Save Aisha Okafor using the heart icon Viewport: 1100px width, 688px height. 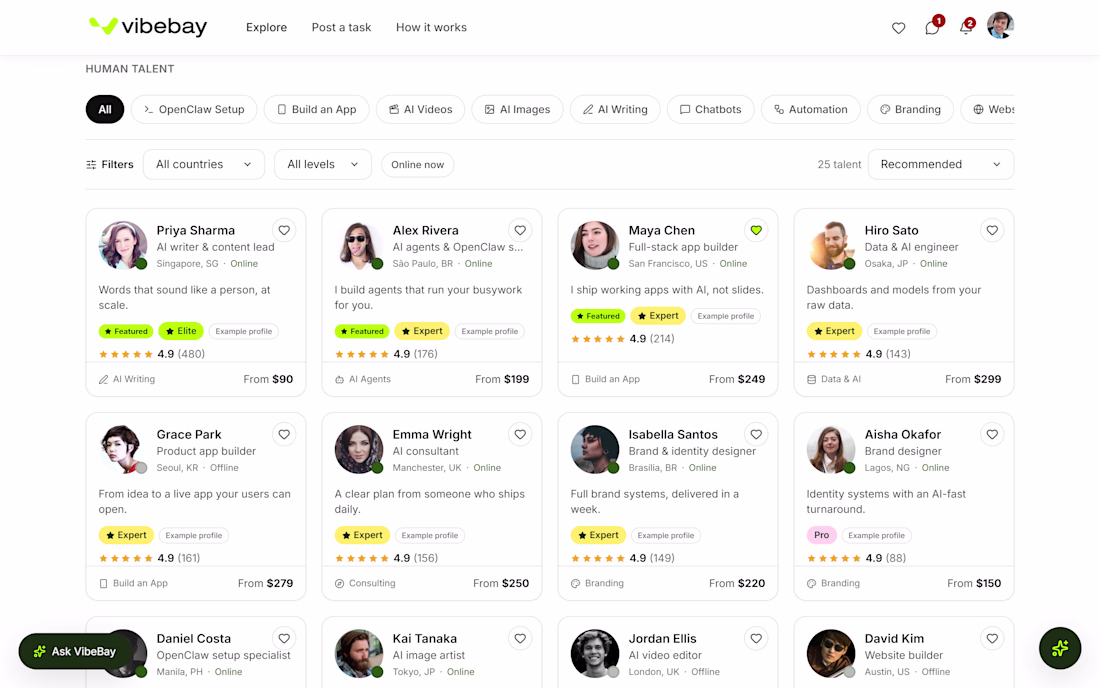coord(992,434)
